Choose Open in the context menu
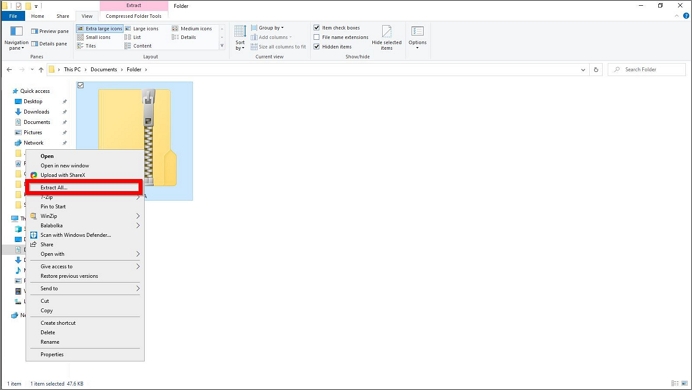 (x=85, y=156)
